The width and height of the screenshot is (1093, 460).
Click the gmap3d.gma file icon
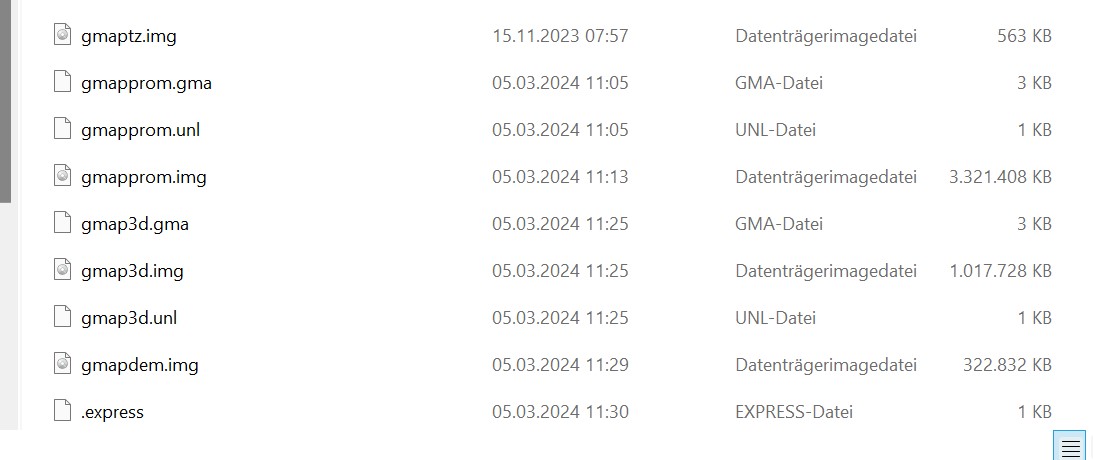[63, 223]
